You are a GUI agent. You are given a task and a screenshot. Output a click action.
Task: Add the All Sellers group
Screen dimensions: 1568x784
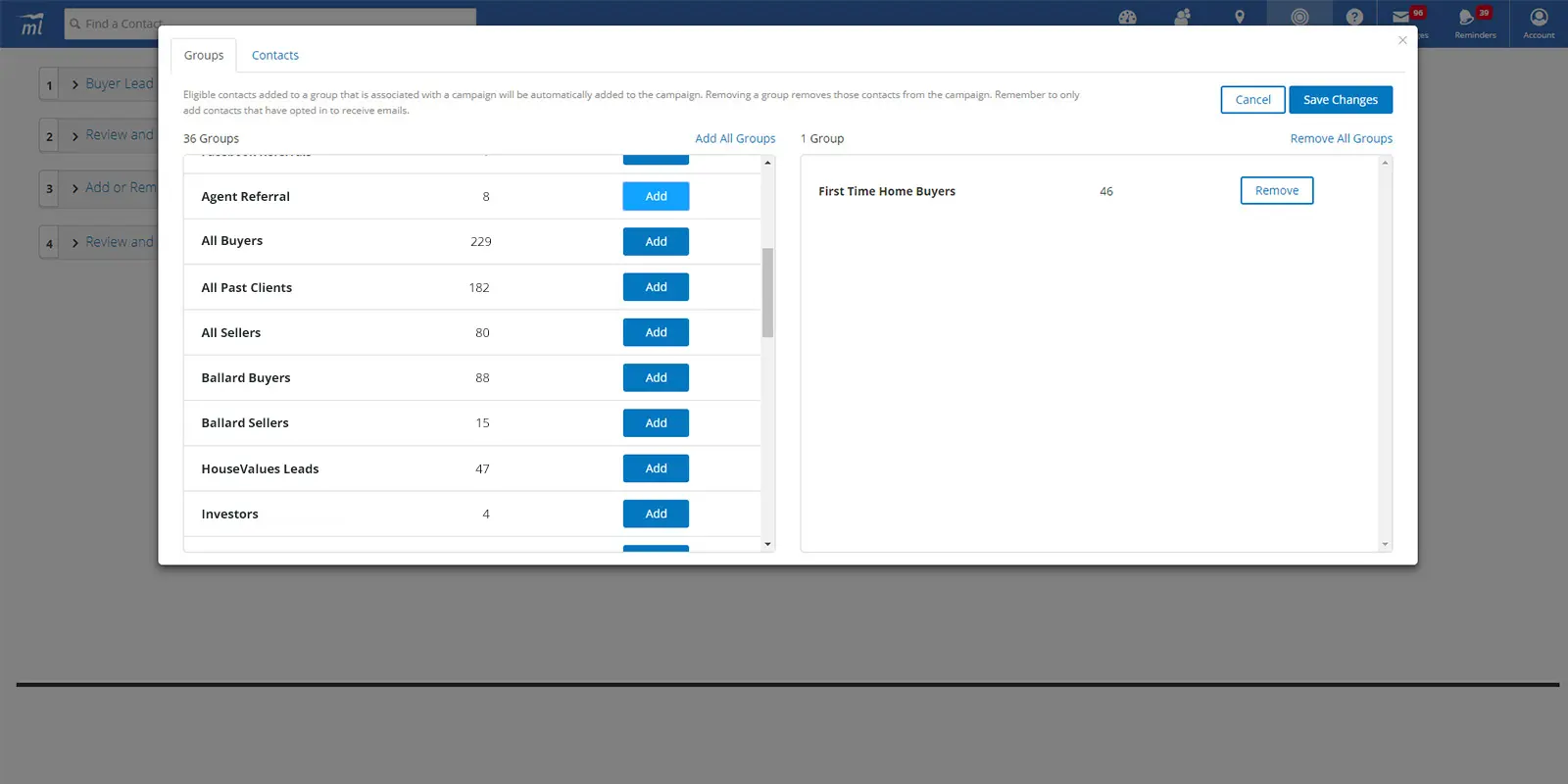[656, 332]
